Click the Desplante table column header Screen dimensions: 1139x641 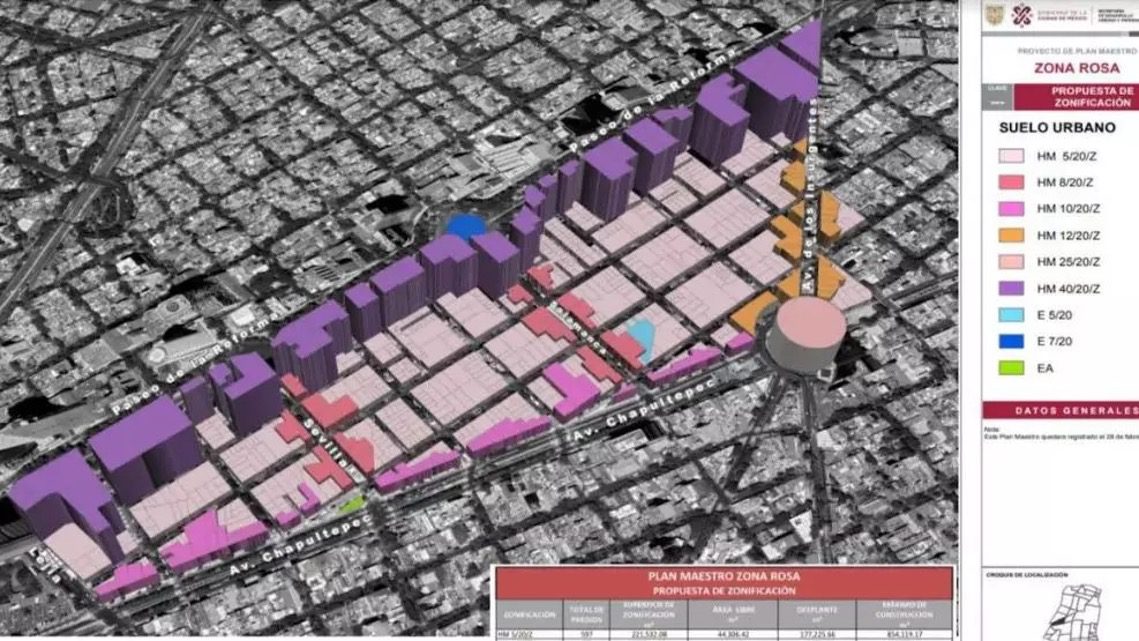point(819,612)
